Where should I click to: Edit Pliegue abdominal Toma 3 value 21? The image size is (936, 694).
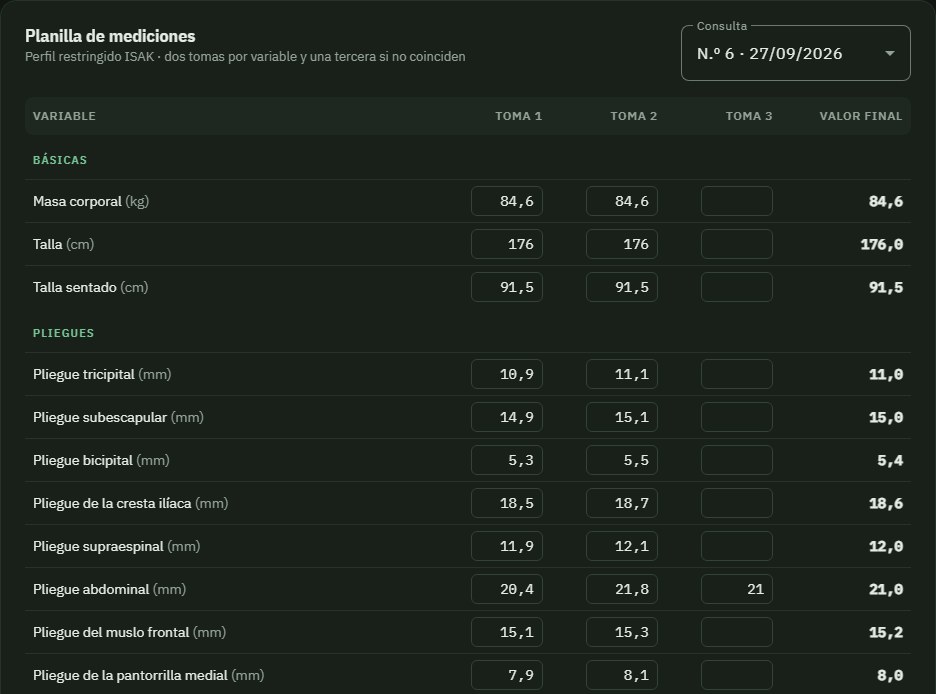[737, 589]
